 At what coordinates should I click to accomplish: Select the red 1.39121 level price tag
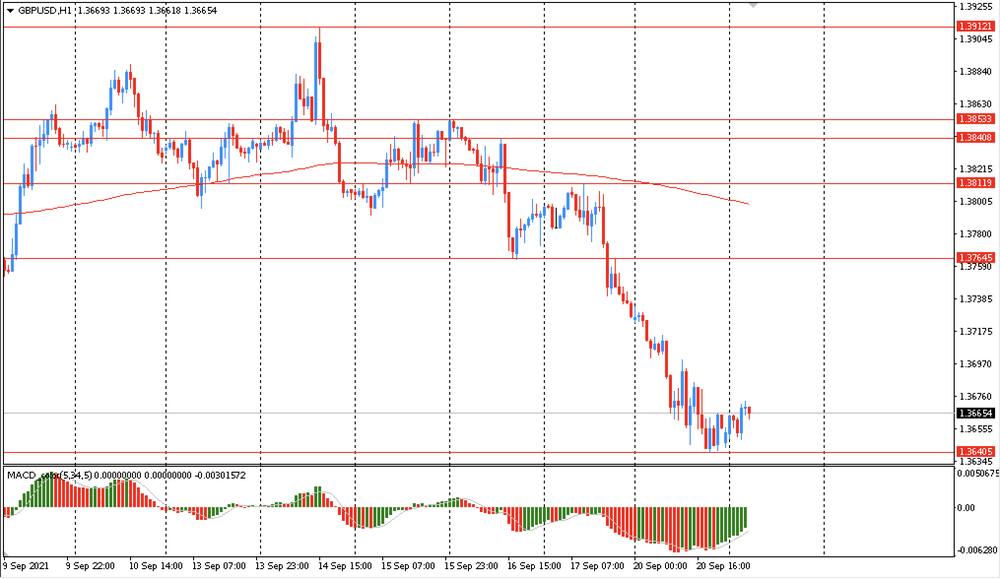click(976, 26)
